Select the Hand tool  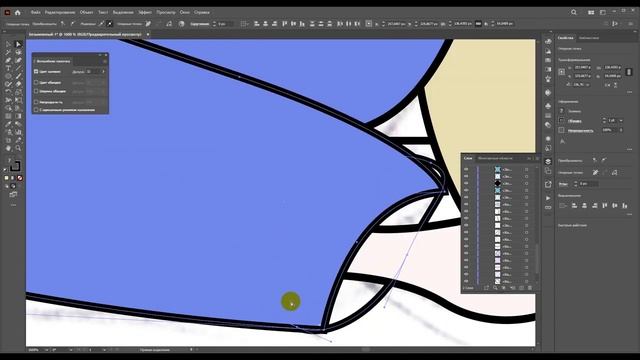pyautogui.click(x=8, y=148)
